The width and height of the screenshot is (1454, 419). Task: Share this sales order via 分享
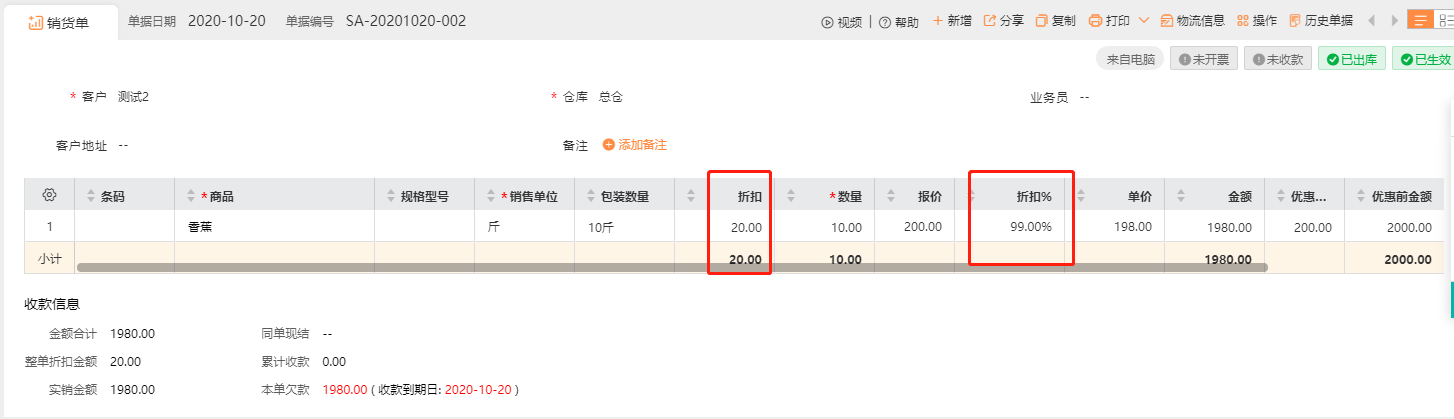click(1004, 21)
